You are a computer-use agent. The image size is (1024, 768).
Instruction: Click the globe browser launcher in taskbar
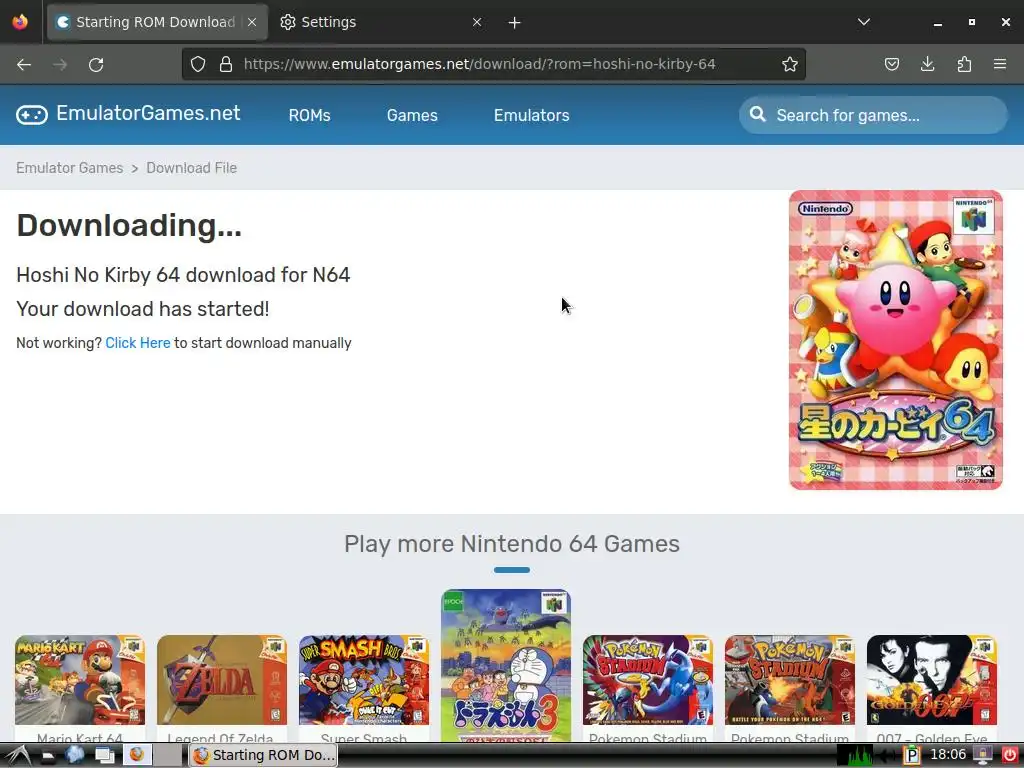click(x=75, y=755)
